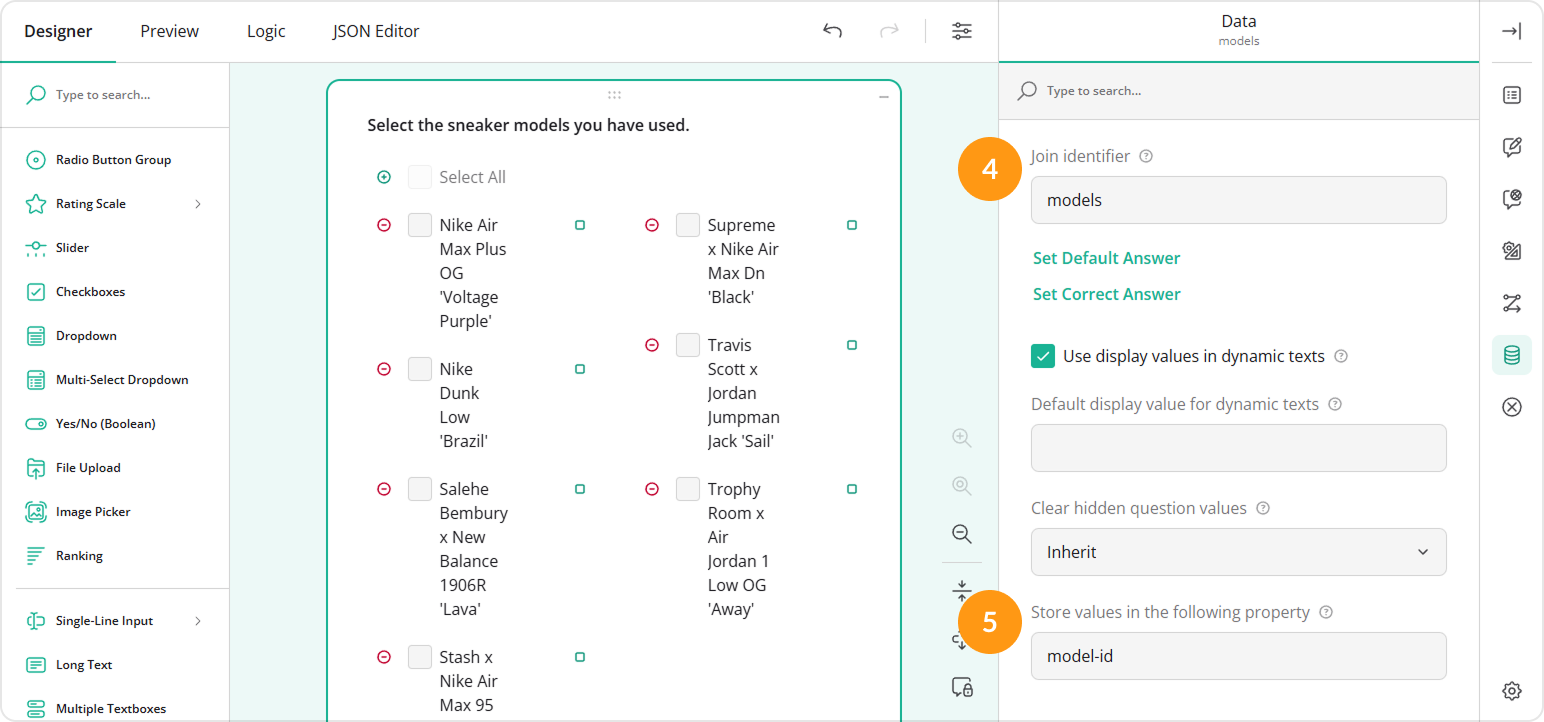Check the Nike Dunk Low 'Brazil' box
This screenshot has width=1544, height=722.
(x=420, y=369)
